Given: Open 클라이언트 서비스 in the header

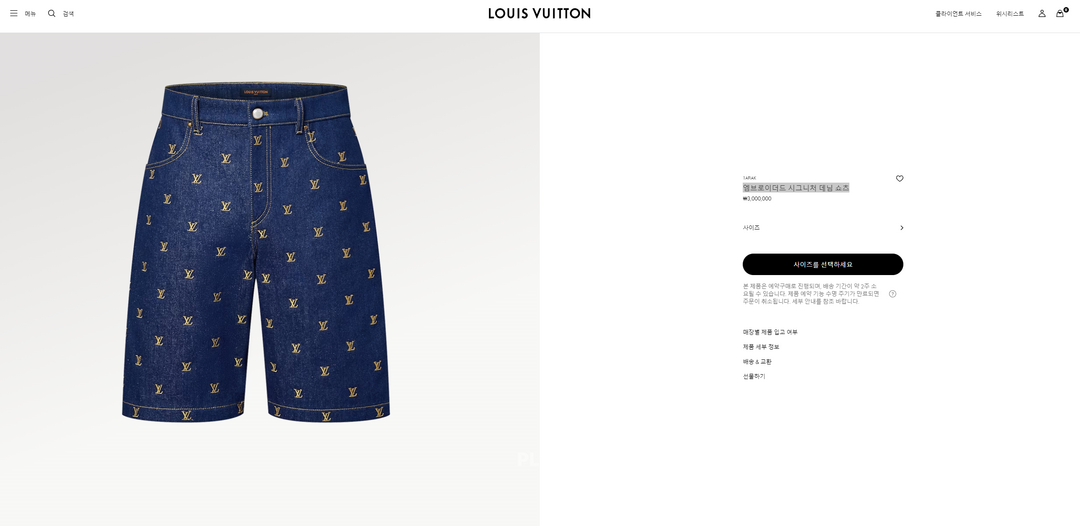Looking at the screenshot, I should pos(958,14).
